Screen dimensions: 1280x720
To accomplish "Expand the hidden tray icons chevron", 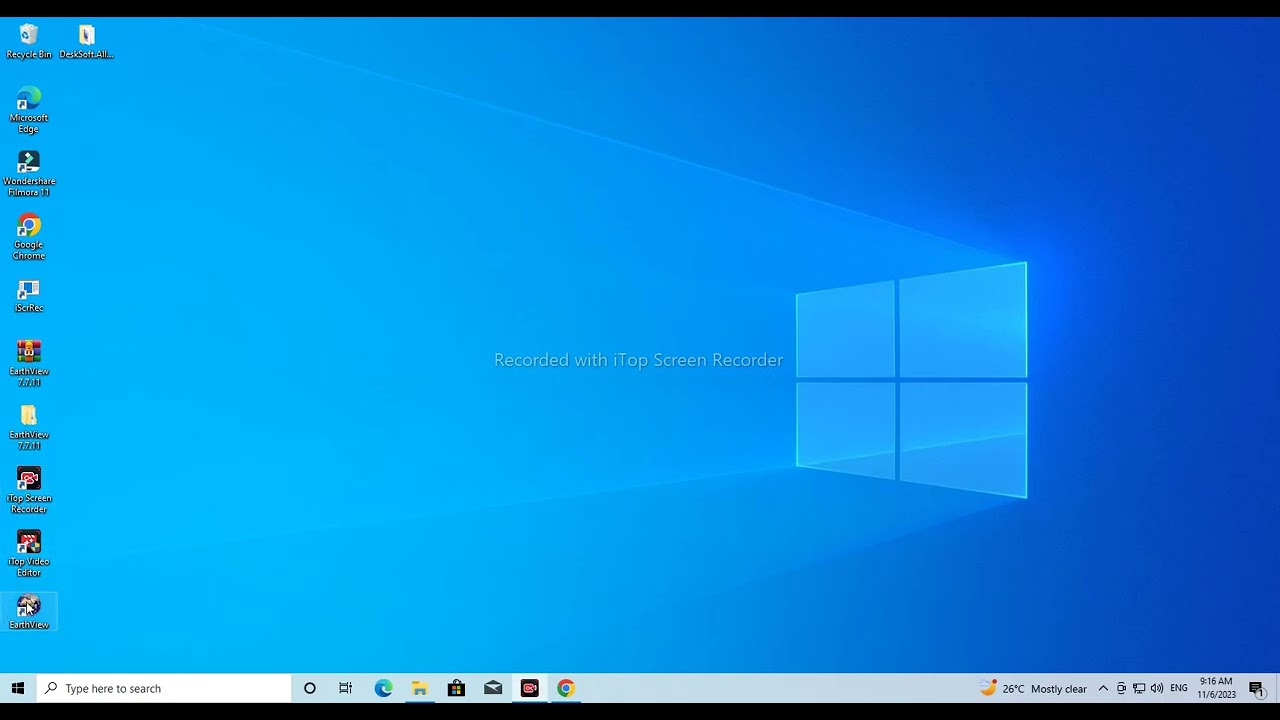I will [x=1103, y=688].
